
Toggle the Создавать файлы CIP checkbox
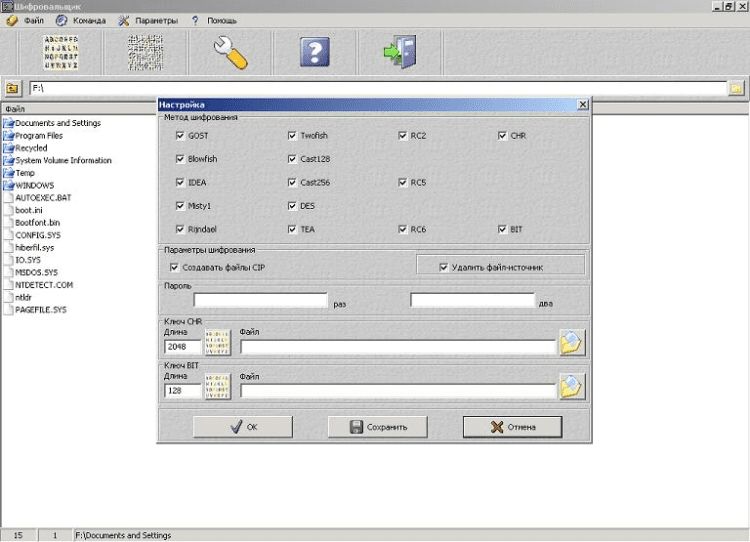pos(174,267)
